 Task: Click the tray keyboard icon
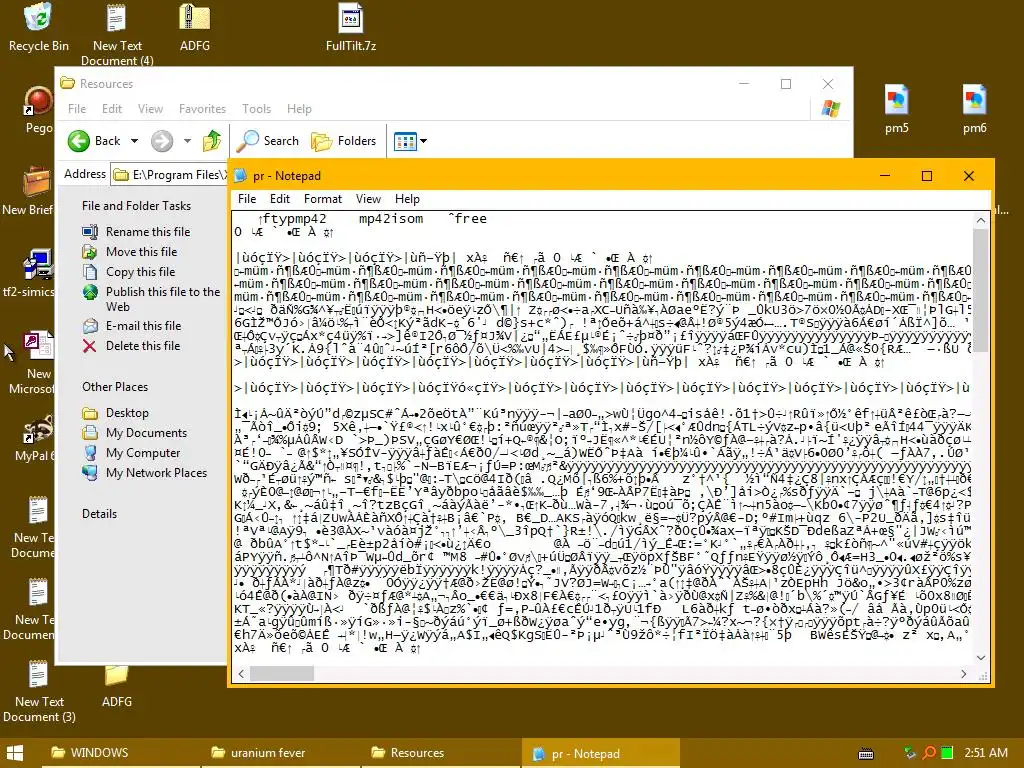click(866, 754)
